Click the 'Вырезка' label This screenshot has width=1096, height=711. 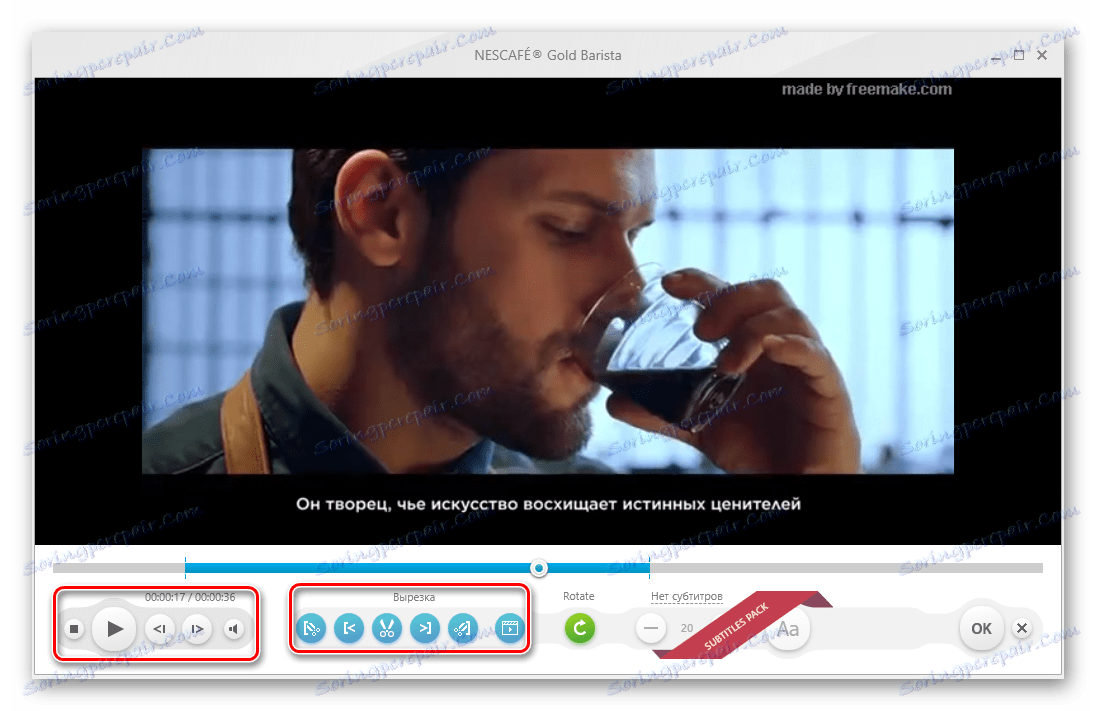coord(414,597)
